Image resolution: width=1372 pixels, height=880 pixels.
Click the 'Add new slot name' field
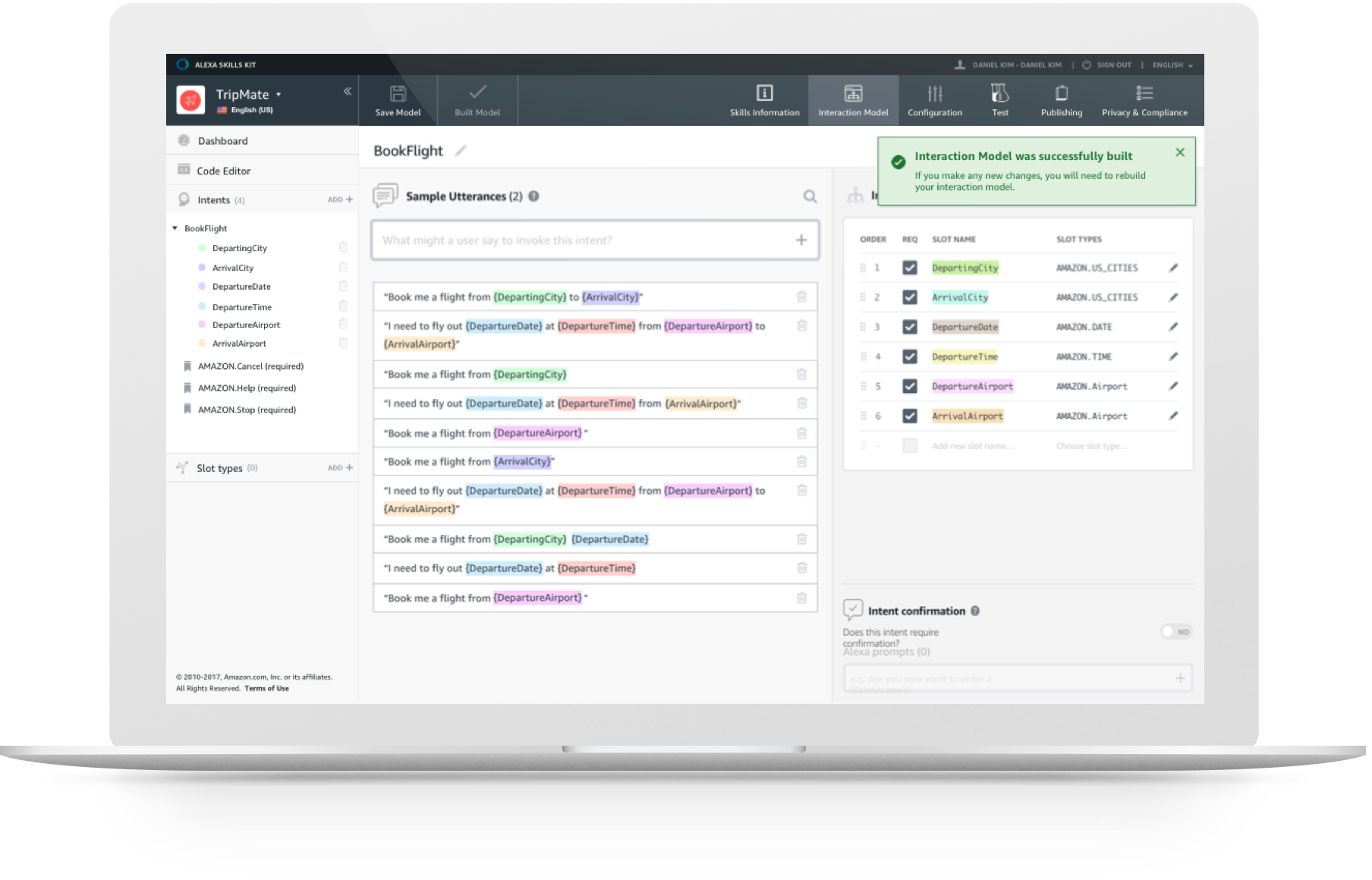(x=972, y=446)
